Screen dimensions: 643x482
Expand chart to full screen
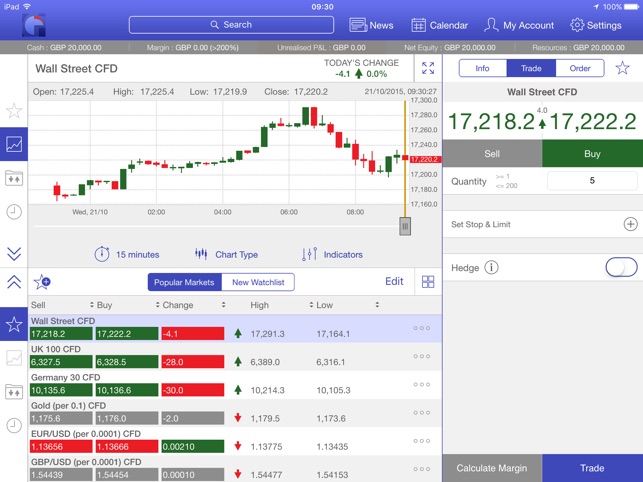428,68
